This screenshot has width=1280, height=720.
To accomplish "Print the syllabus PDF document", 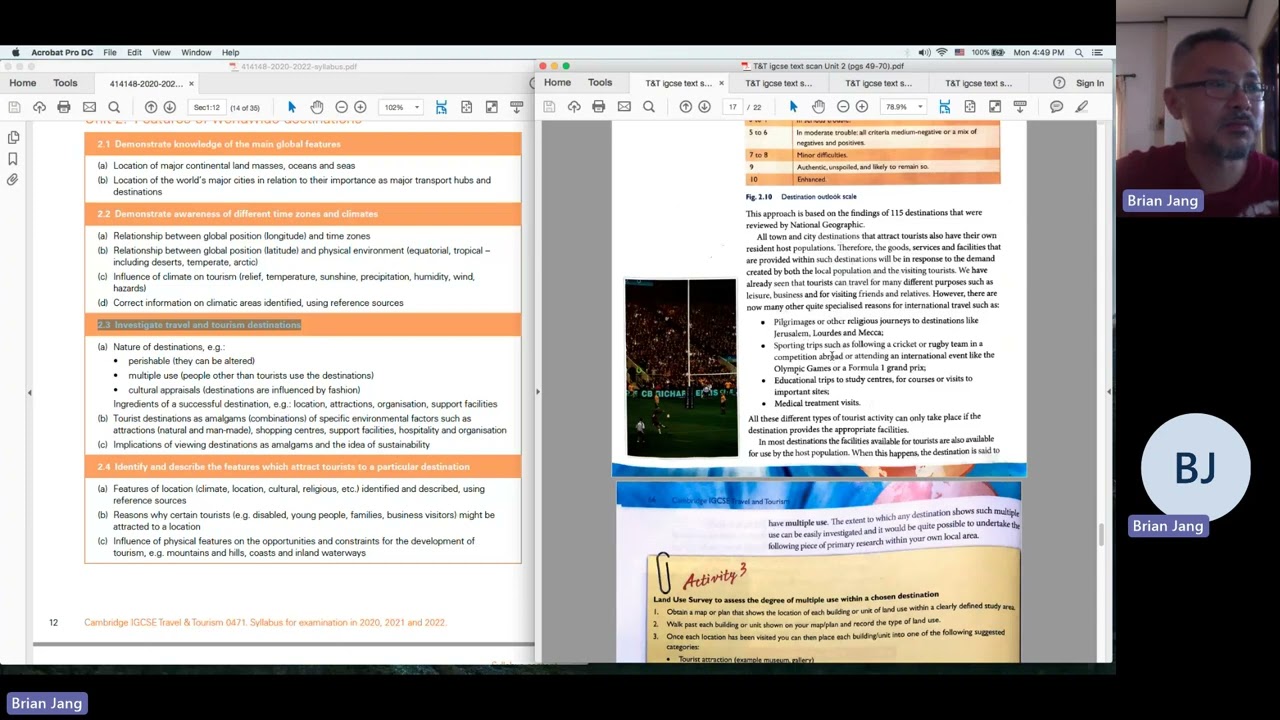I will (64, 107).
